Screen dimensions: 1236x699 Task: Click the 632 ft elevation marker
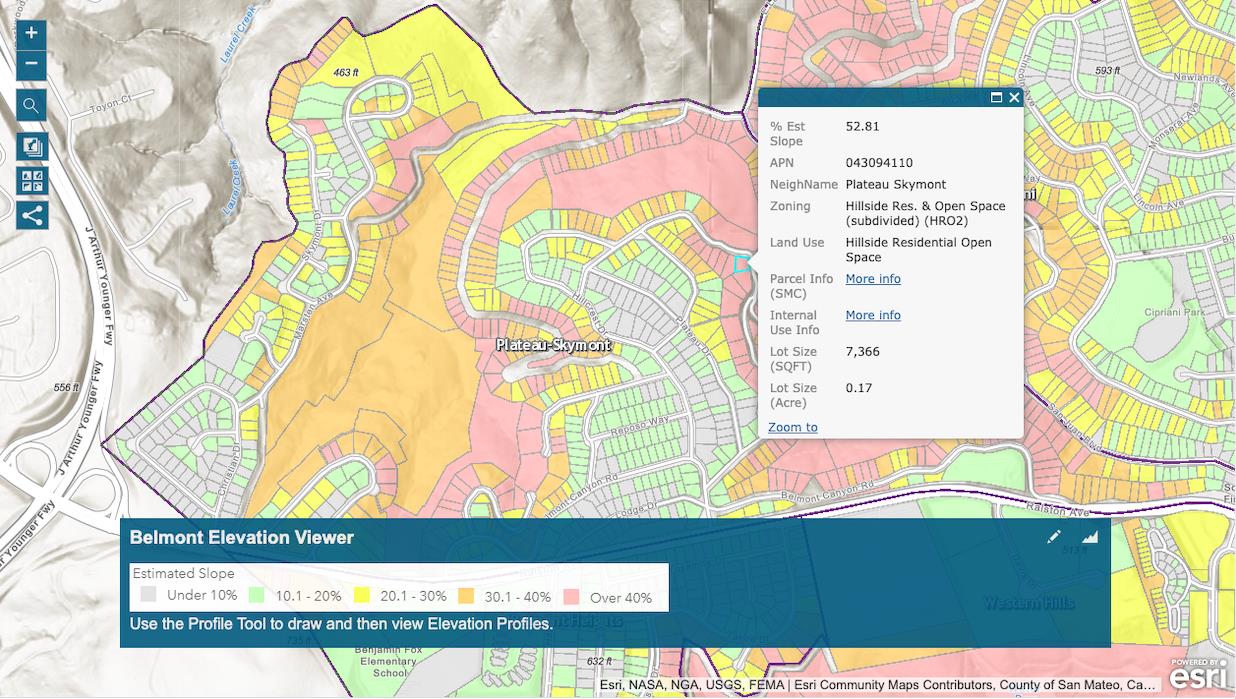coord(599,662)
